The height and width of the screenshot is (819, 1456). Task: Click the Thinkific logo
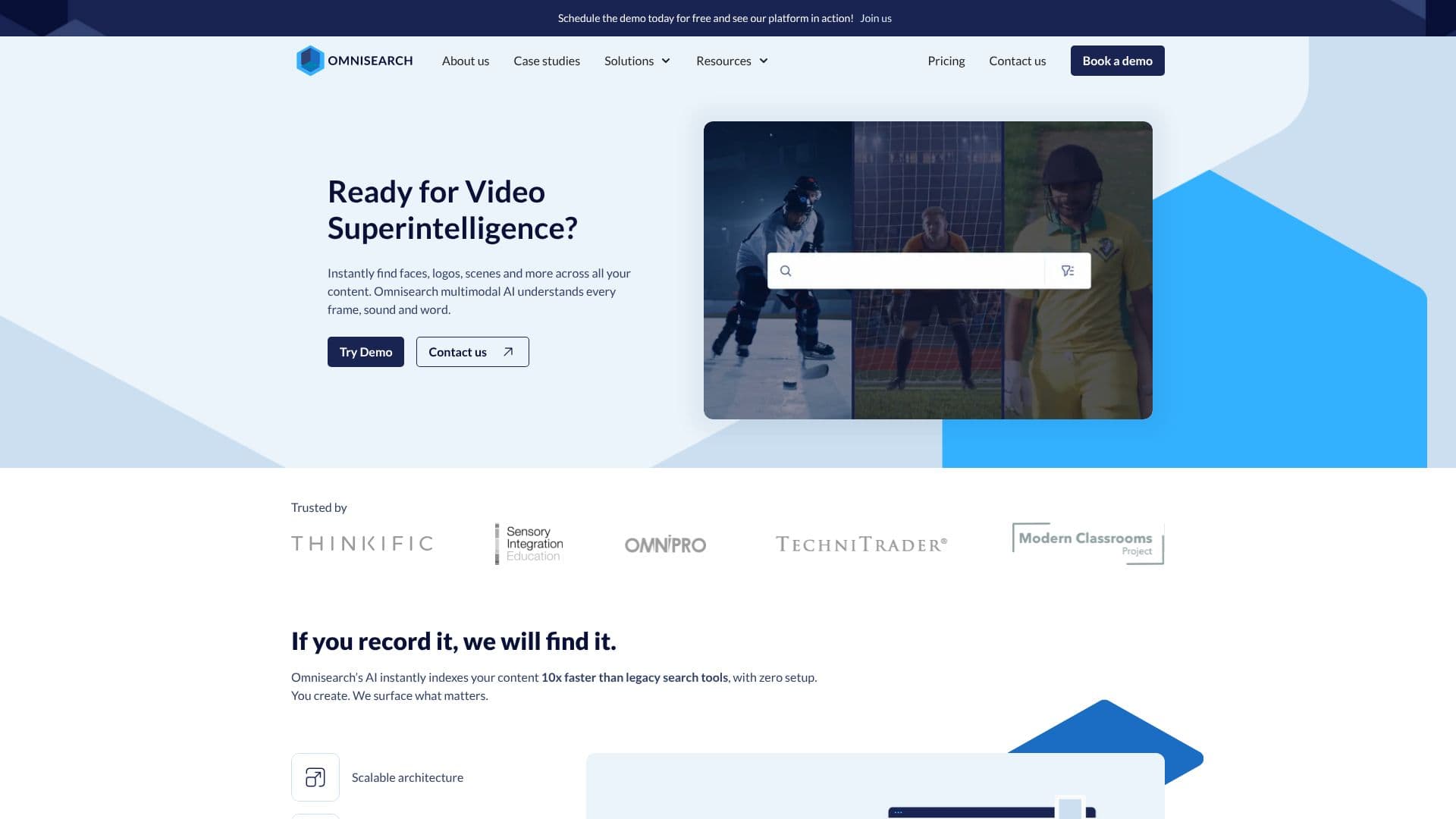[362, 544]
